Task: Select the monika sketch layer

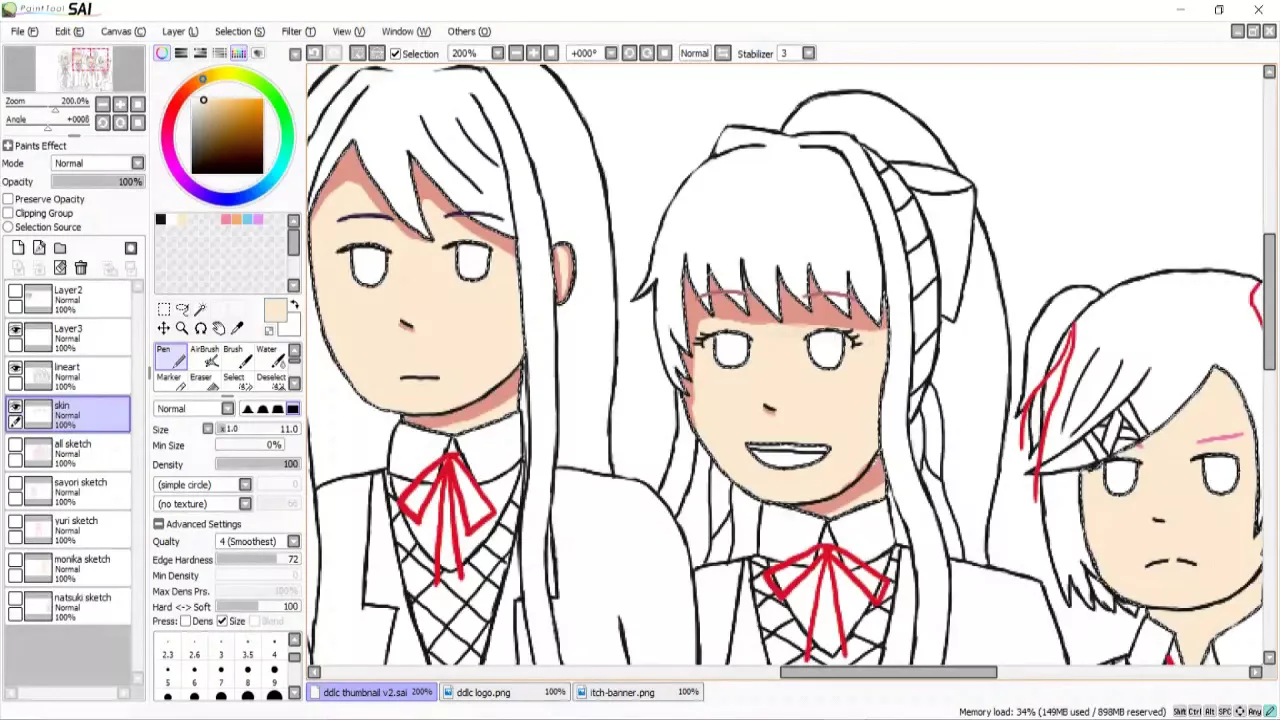Action: [x=68, y=568]
